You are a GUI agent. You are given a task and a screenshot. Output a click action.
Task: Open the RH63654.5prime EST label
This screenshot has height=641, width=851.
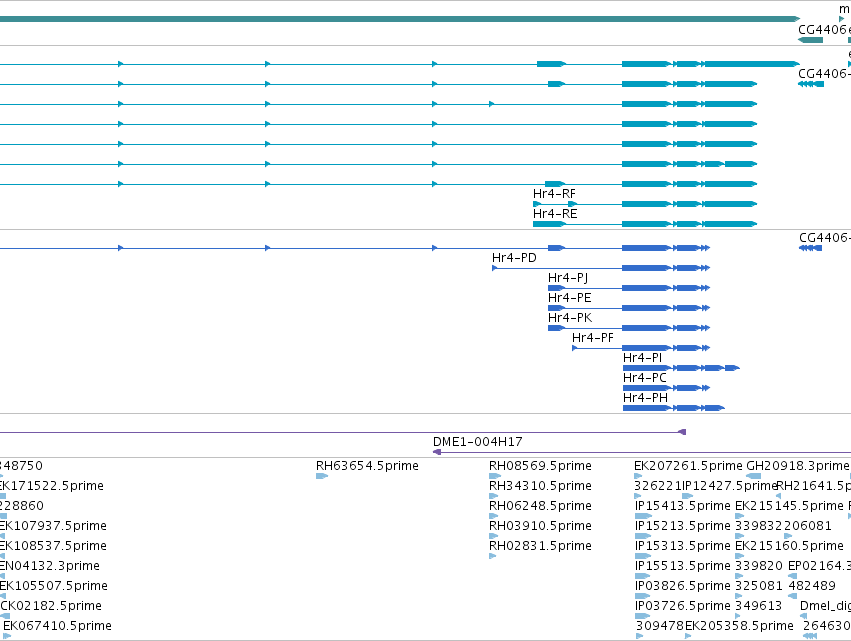click(x=367, y=466)
